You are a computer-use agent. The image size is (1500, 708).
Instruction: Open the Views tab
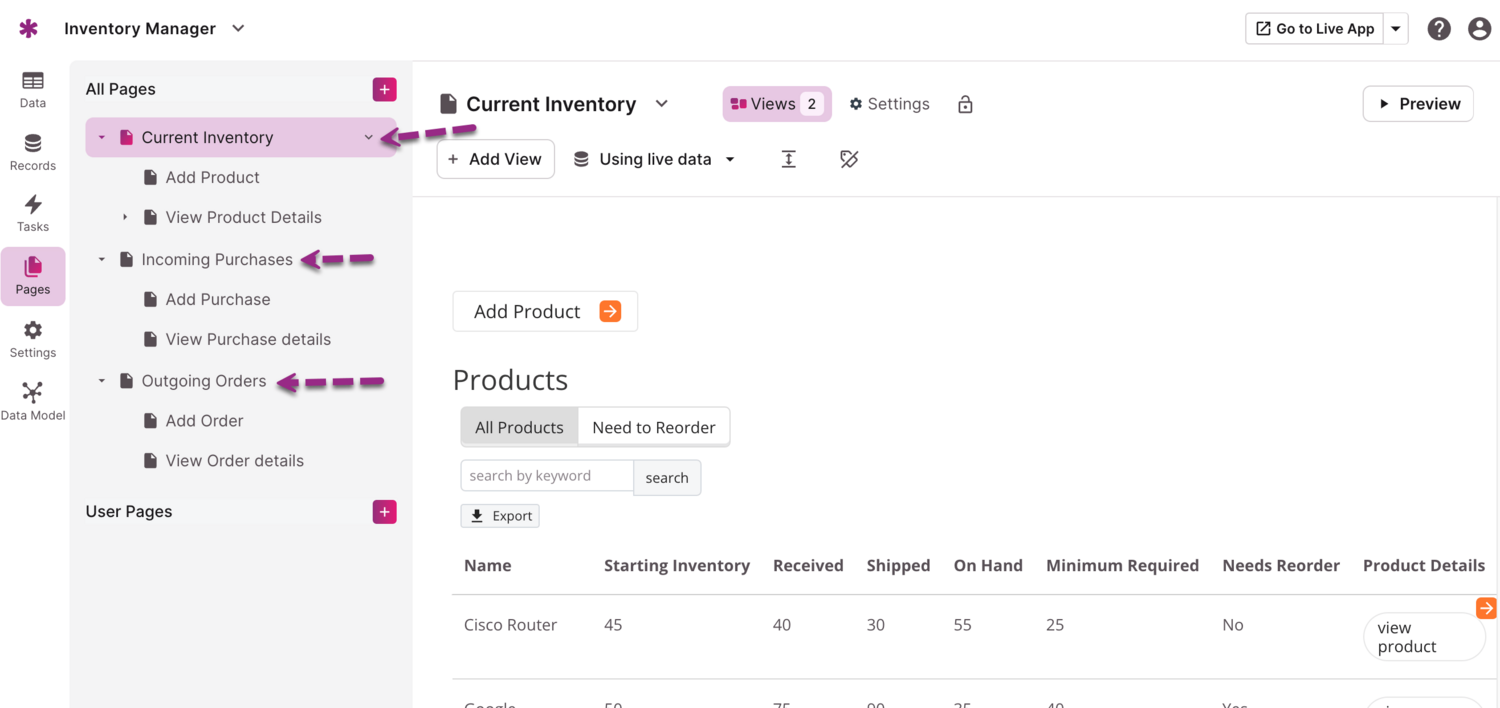[x=776, y=104]
